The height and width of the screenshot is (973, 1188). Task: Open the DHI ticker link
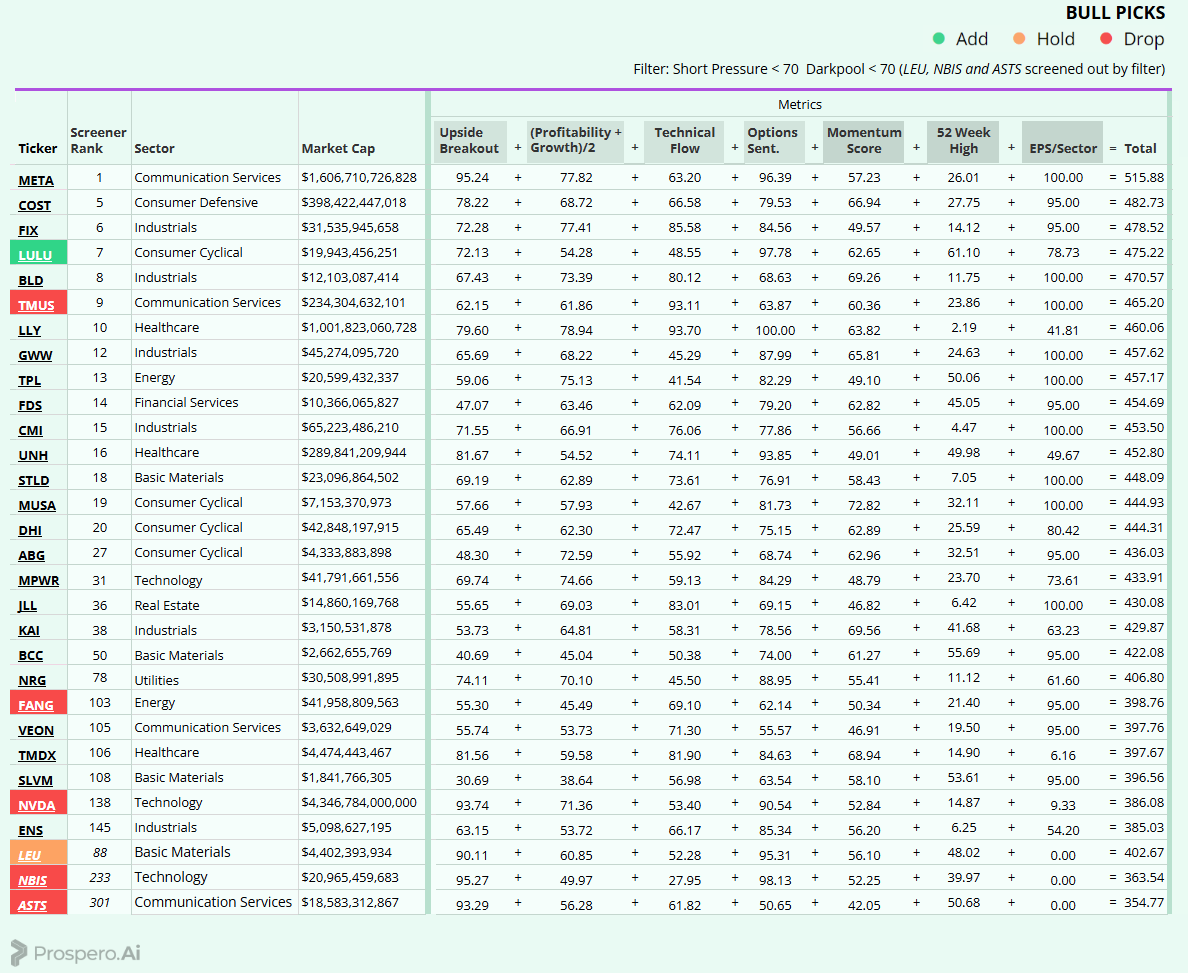point(30,530)
